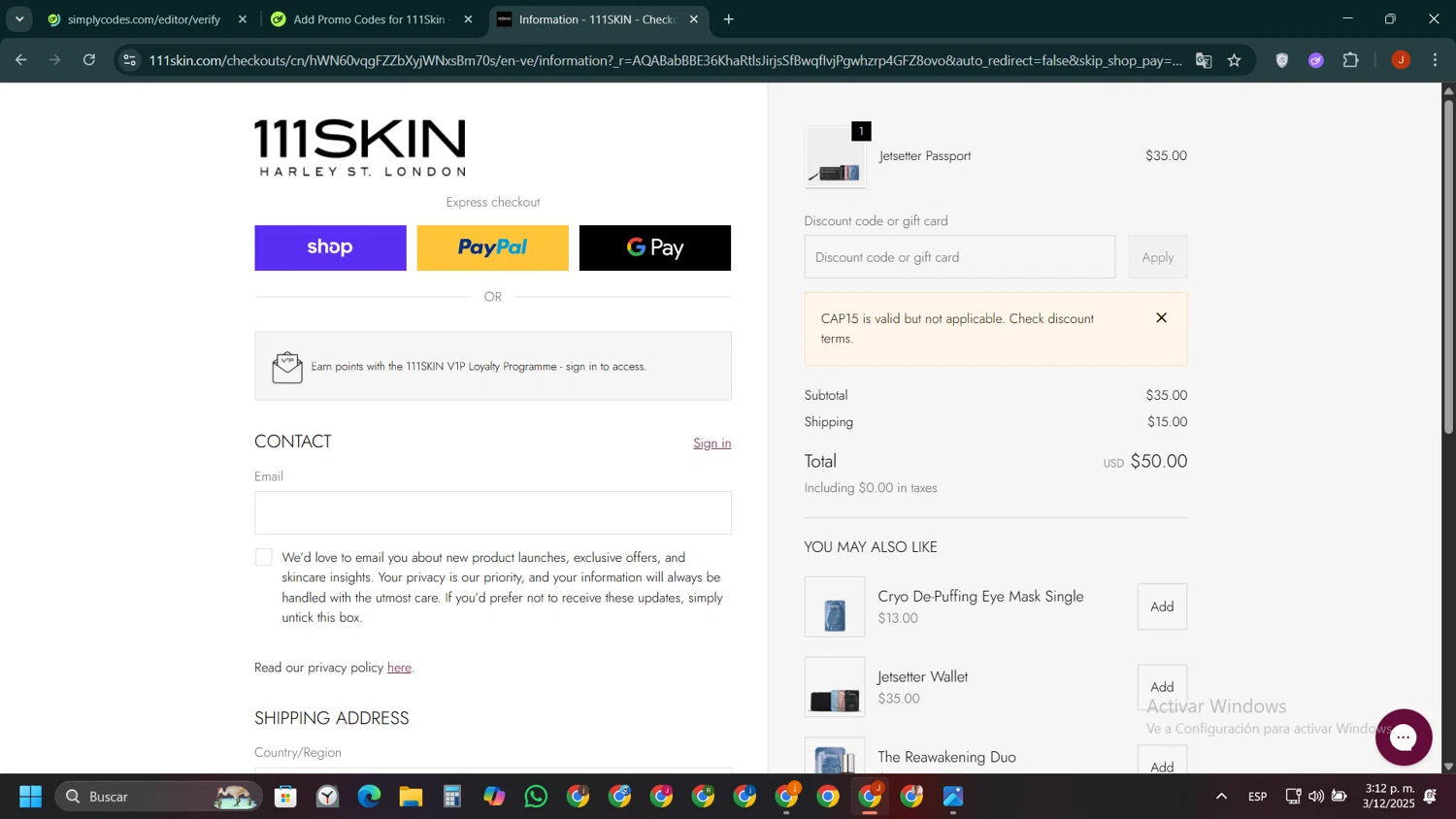Open the shield extension icon

pyautogui.click(x=1282, y=60)
